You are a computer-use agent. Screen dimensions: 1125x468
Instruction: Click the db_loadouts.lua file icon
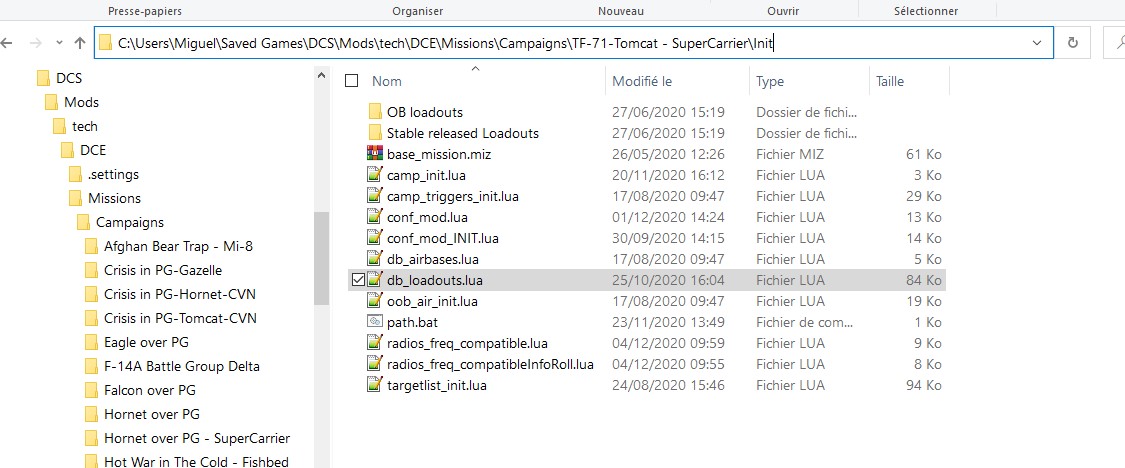(374, 280)
